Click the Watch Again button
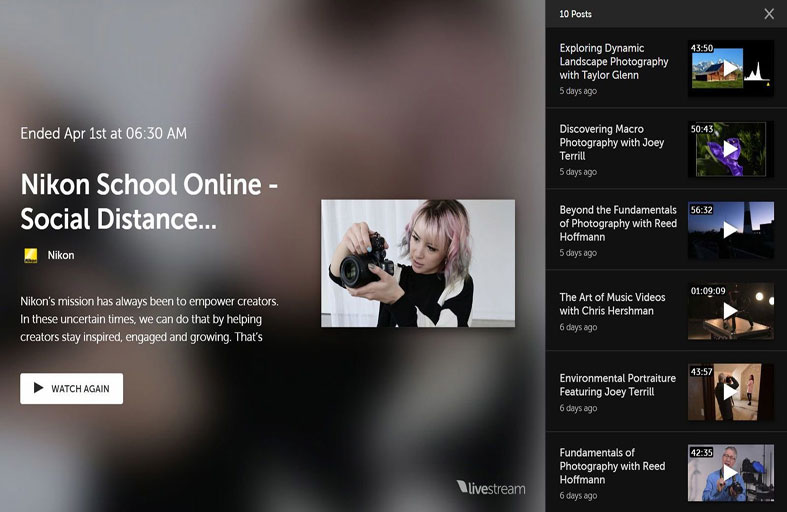 pyautogui.click(x=71, y=388)
